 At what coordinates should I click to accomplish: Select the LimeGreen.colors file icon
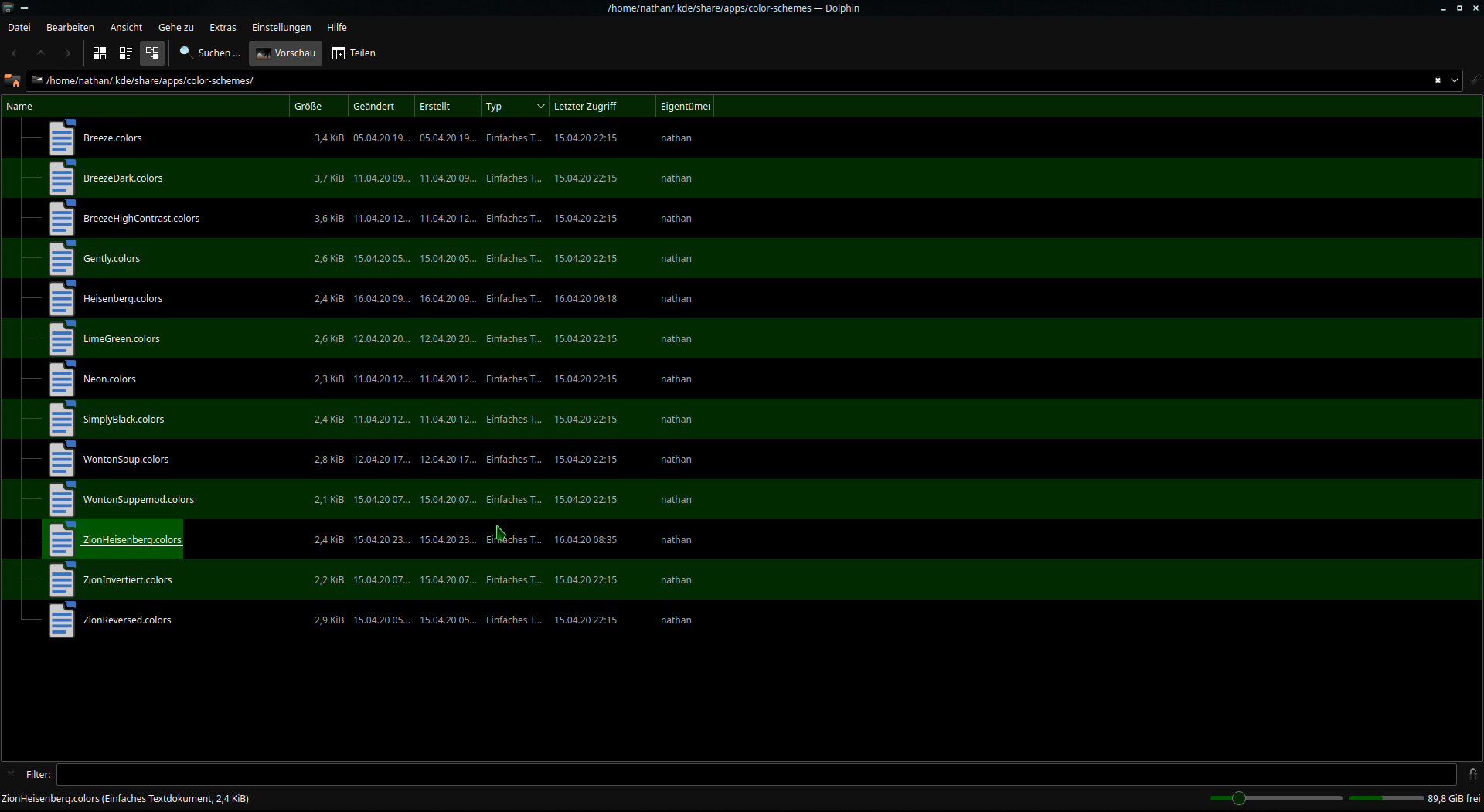62,339
